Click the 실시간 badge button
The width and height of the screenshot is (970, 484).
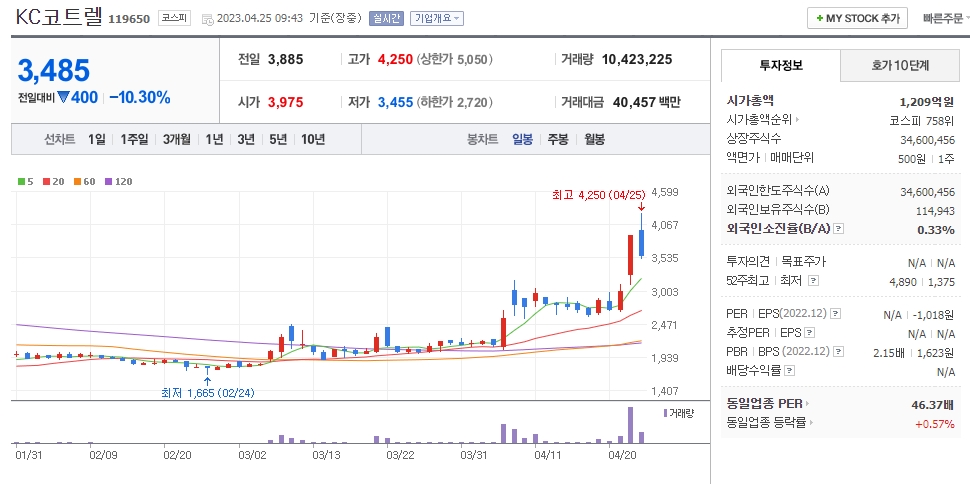click(x=386, y=19)
